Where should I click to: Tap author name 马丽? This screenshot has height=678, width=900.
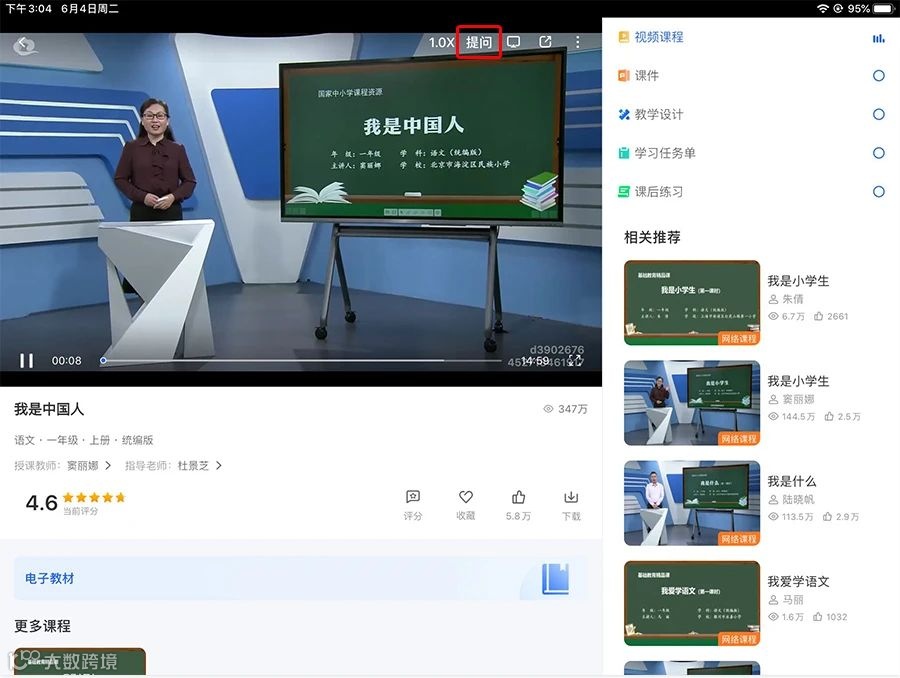pos(793,600)
